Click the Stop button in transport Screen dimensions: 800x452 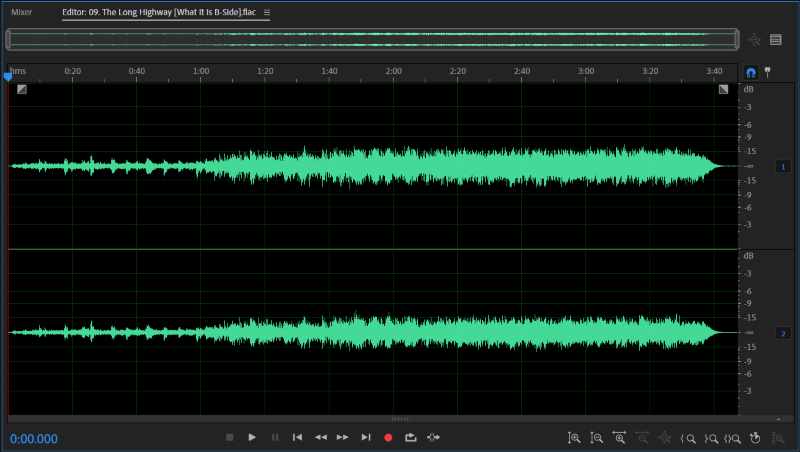[230, 437]
